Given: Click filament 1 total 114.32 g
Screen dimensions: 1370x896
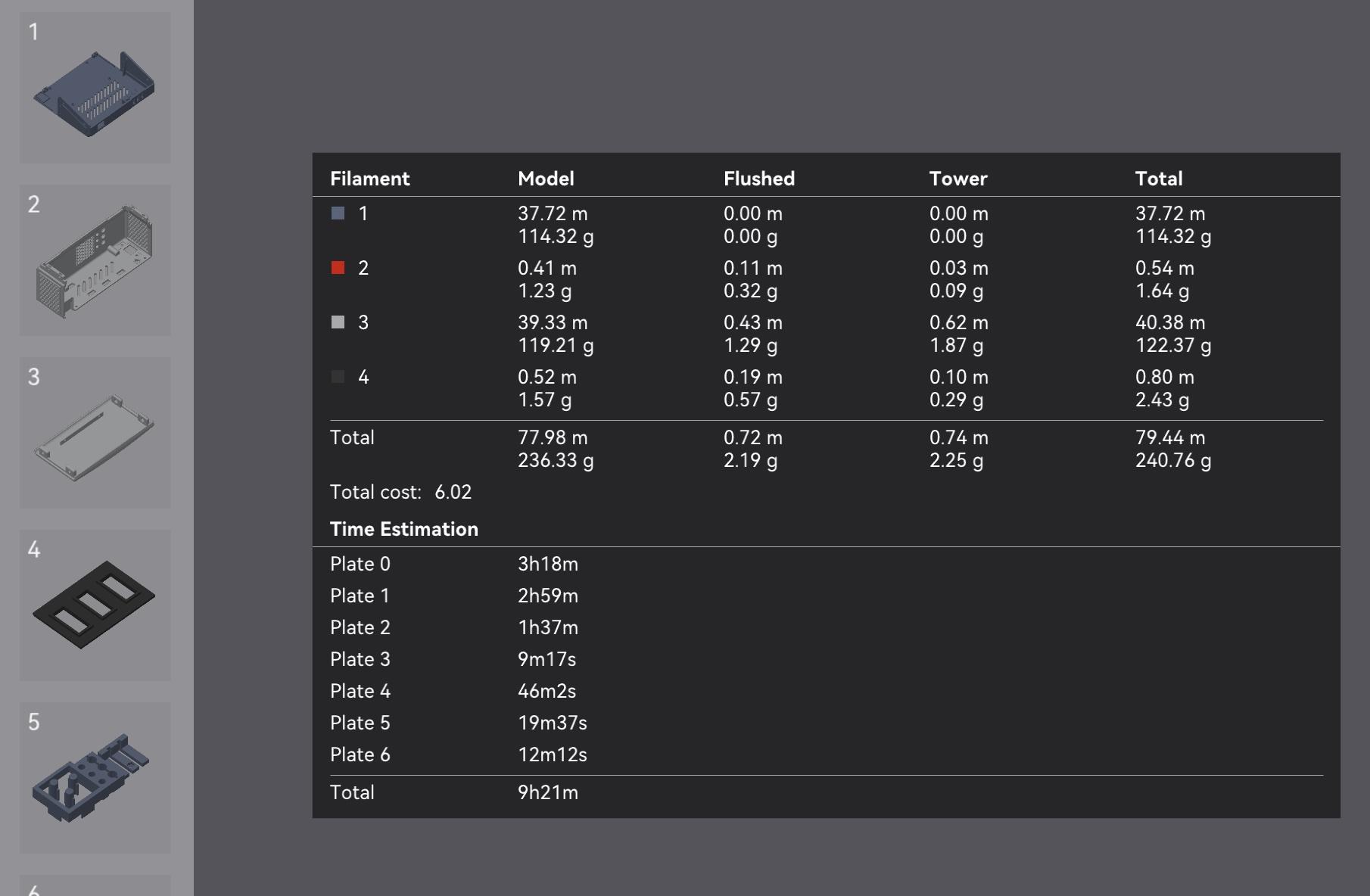Looking at the screenshot, I should click(x=1173, y=236).
